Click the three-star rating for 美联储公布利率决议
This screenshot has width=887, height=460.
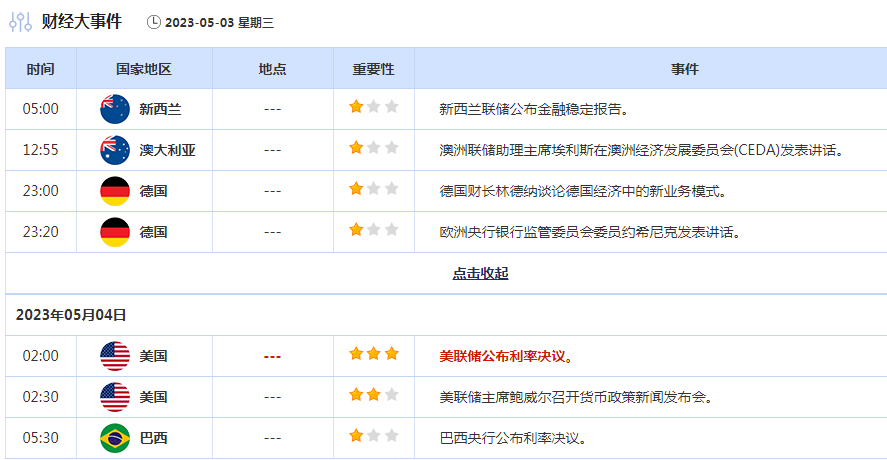[x=373, y=354]
